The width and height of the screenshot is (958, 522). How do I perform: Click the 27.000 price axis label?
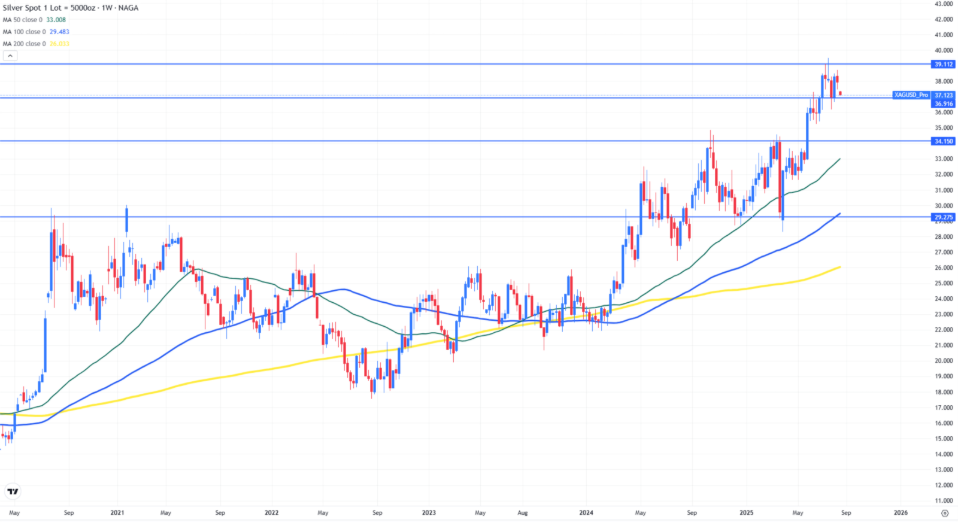pos(943,252)
